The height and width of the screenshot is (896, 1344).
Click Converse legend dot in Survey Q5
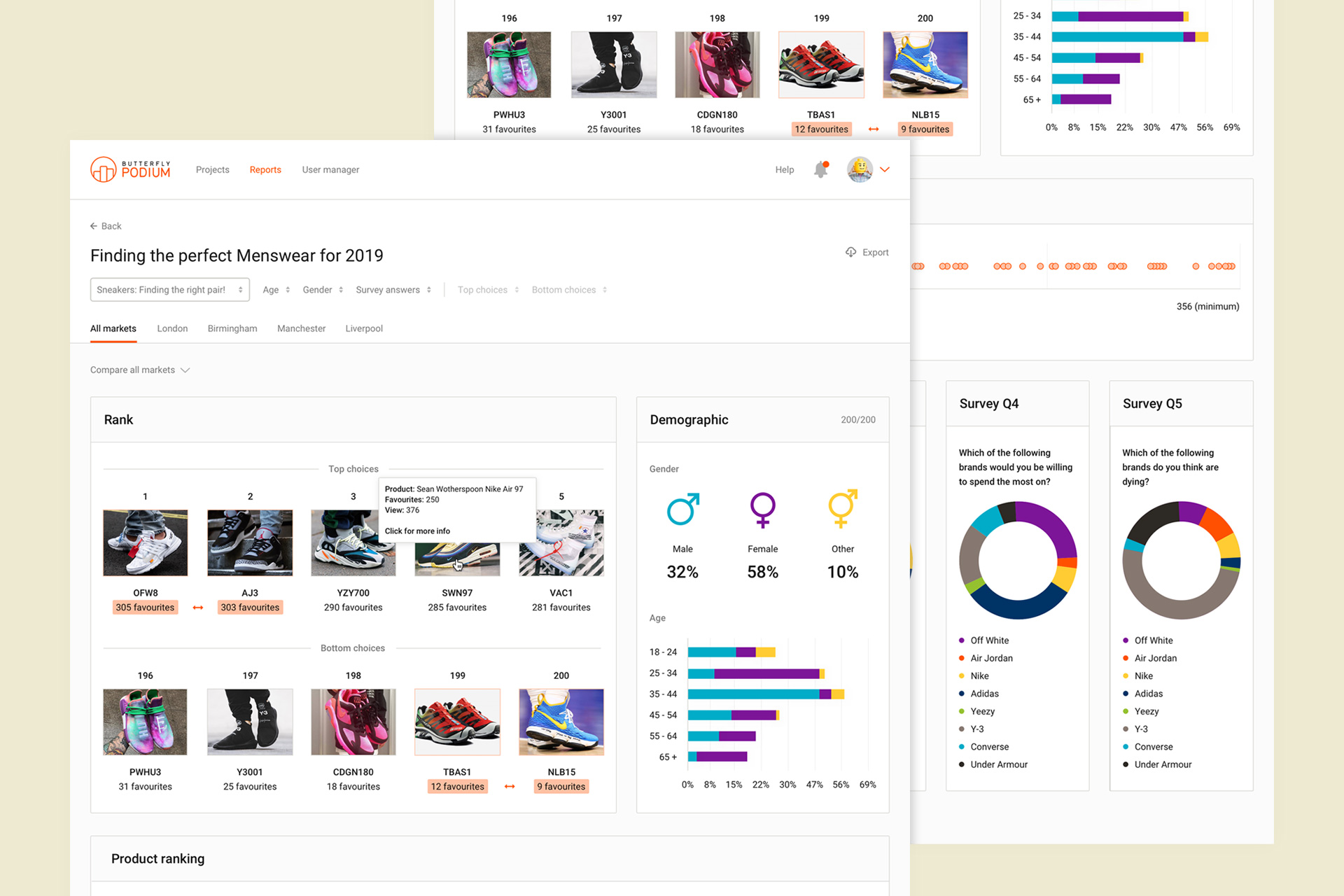pos(1126,747)
